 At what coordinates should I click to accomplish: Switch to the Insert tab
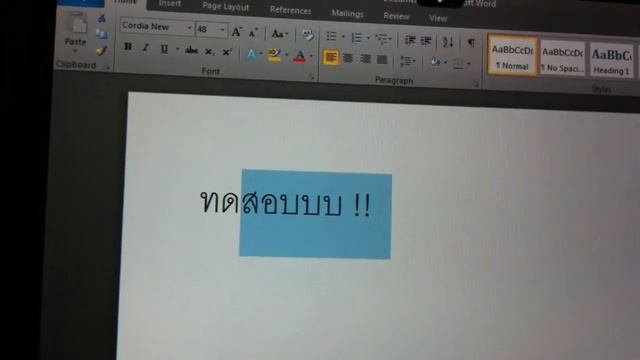[170, 3]
